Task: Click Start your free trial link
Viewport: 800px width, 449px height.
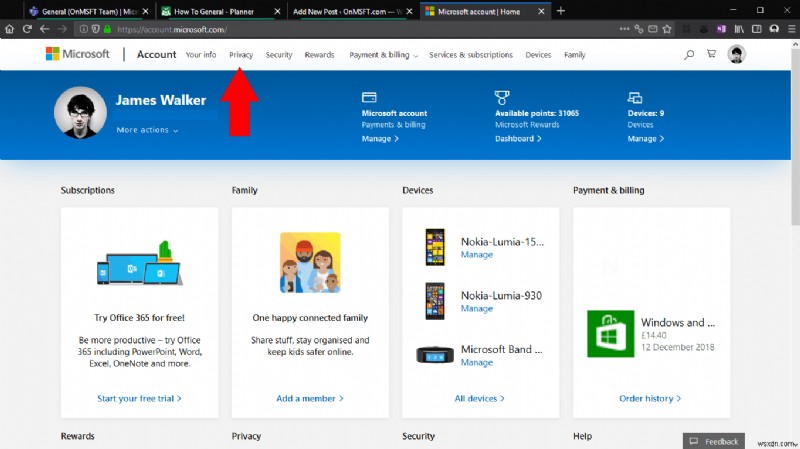Action: [x=139, y=398]
